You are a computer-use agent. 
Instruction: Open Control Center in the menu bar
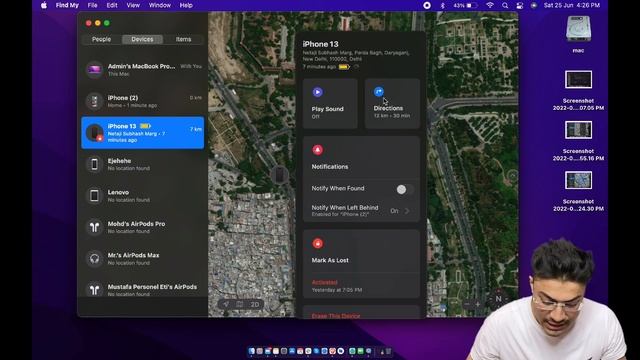(520, 5)
